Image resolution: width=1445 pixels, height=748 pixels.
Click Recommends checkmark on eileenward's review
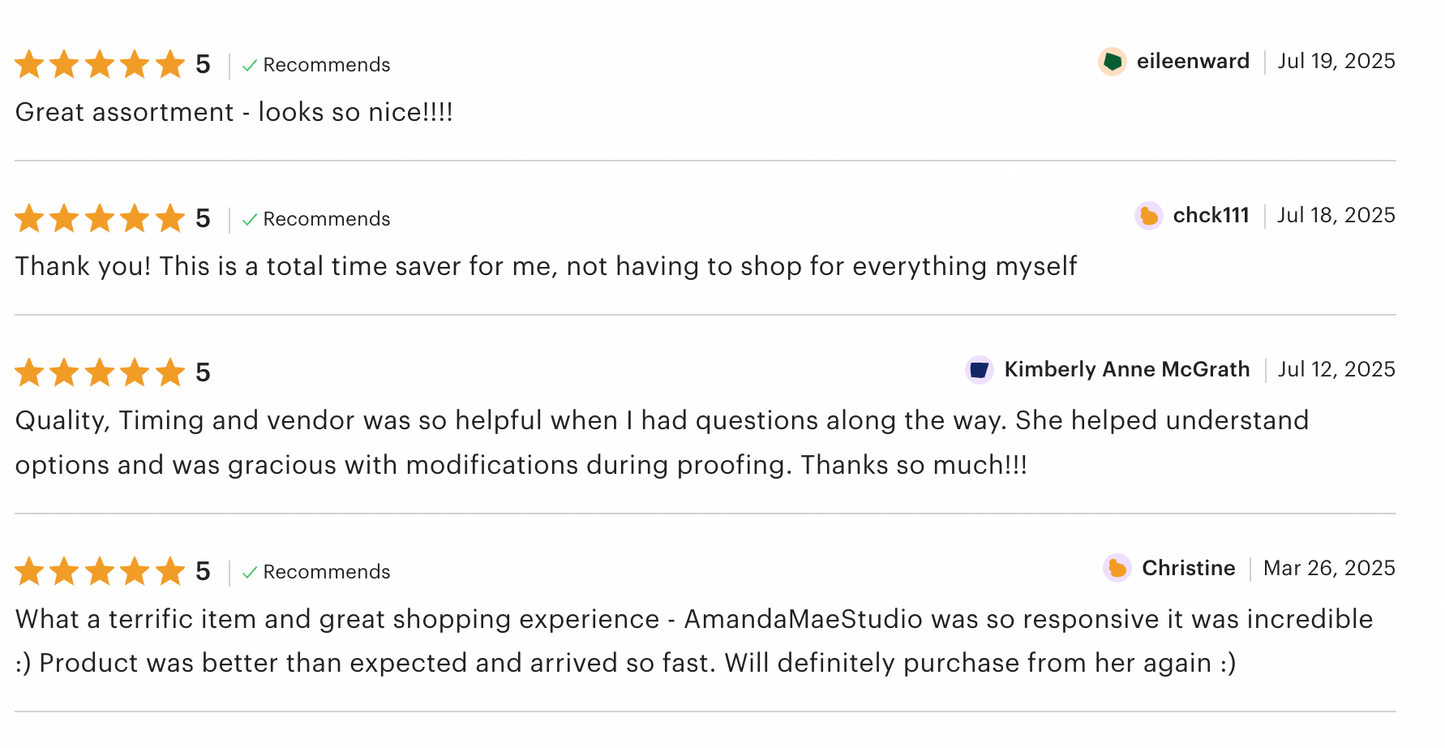click(x=250, y=66)
